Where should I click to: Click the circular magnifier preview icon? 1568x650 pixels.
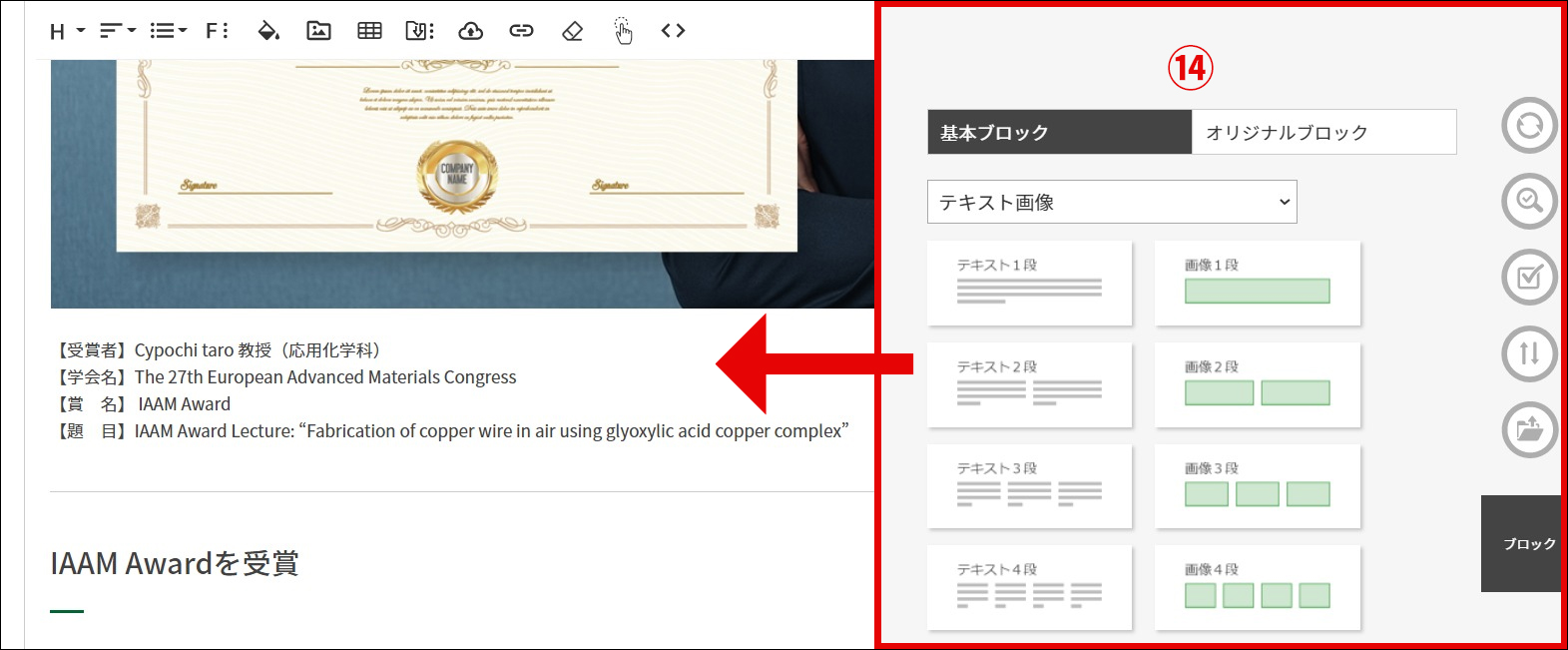[x=1529, y=202]
